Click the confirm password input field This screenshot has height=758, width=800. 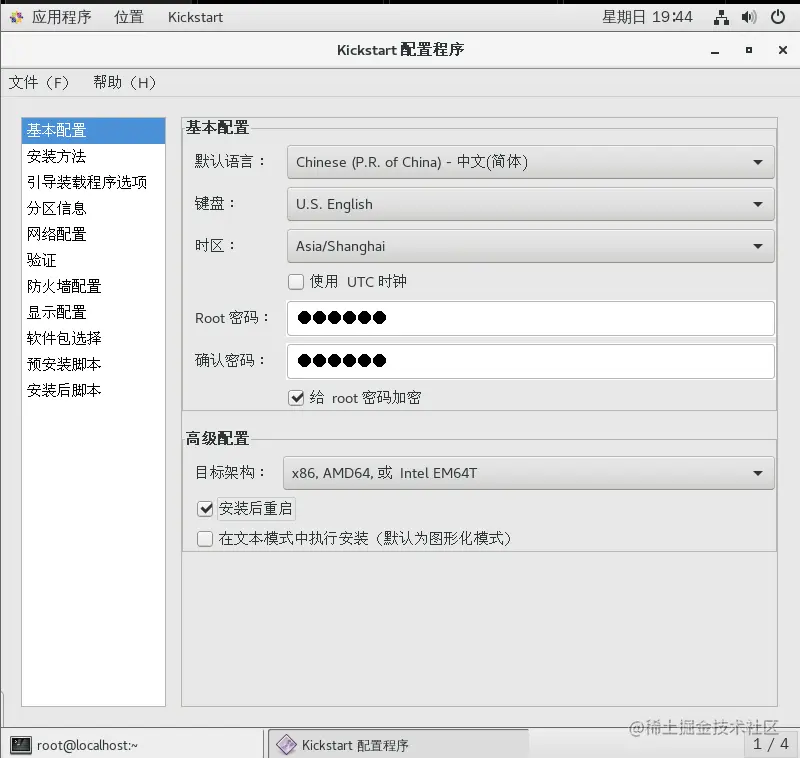(x=531, y=361)
